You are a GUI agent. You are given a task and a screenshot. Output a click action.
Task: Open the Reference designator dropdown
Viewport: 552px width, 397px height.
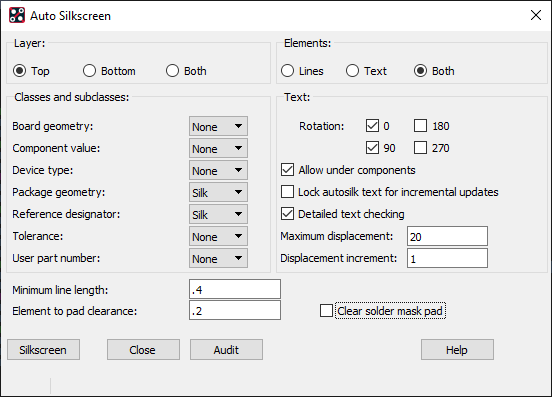(218, 214)
